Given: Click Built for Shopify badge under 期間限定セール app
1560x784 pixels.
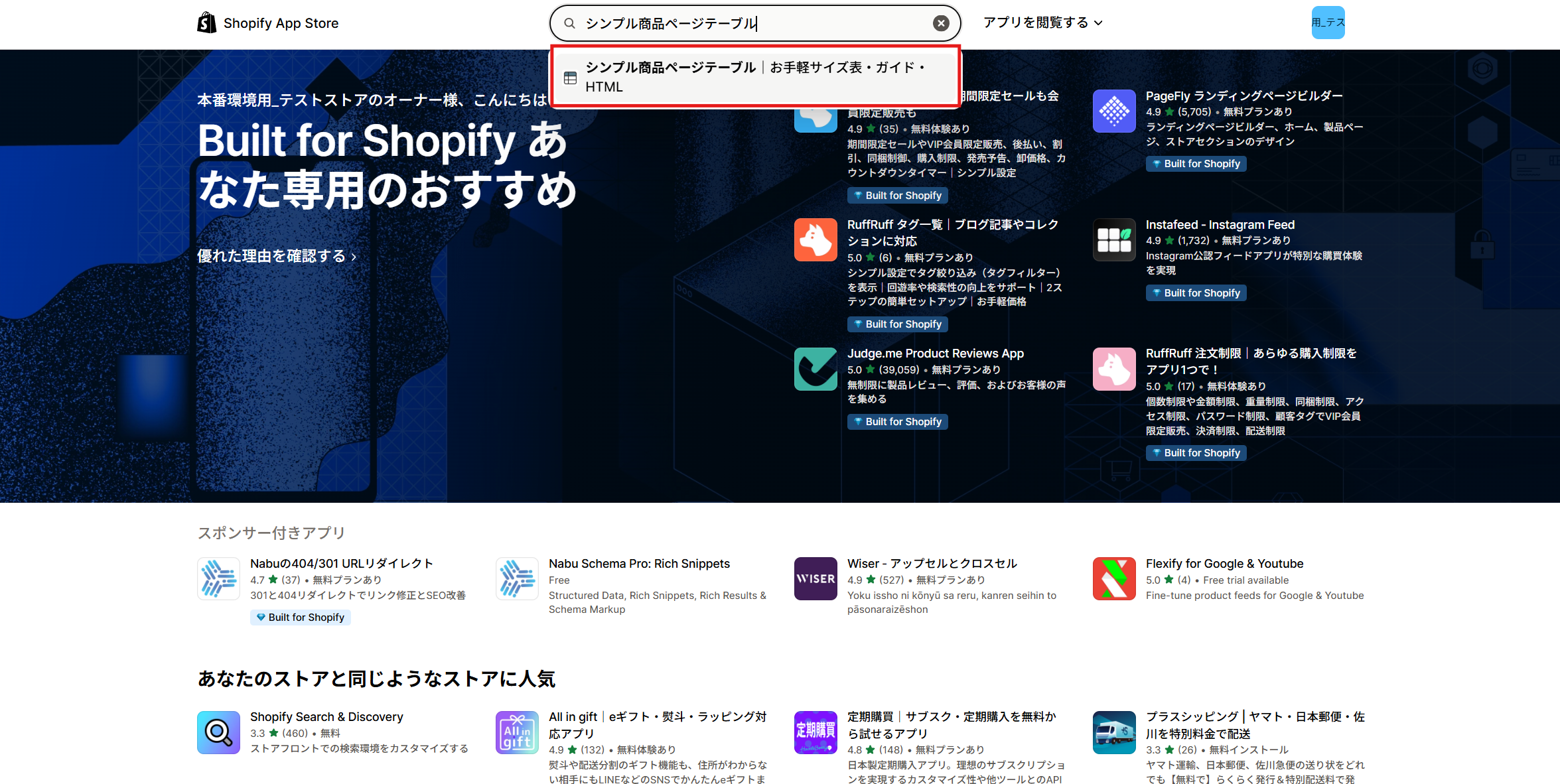Looking at the screenshot, I should (x=897, y=196).
